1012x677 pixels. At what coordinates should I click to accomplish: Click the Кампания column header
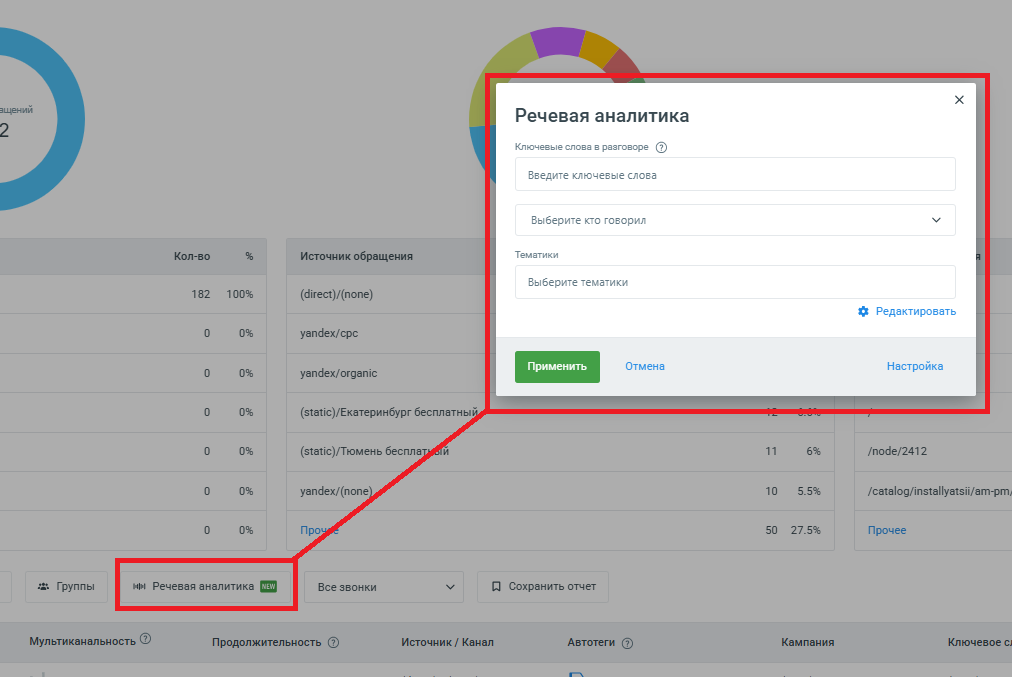click(807, 642)
